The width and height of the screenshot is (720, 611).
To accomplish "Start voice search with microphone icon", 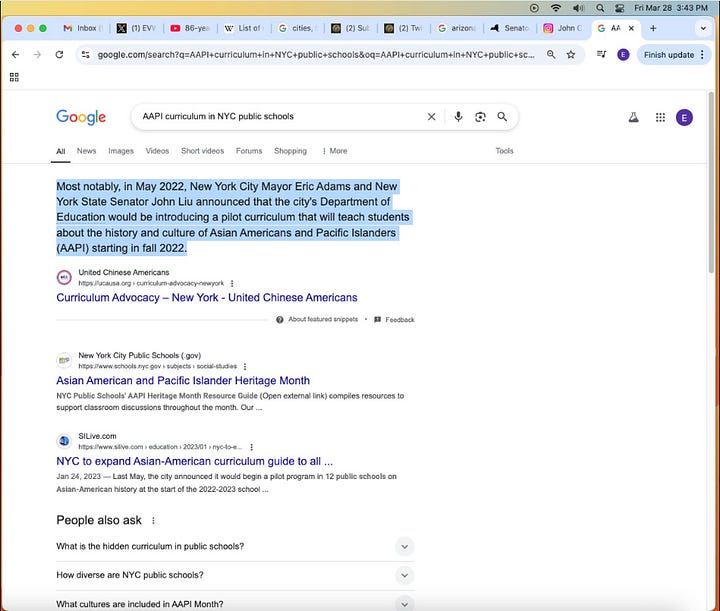I will (458, 117).
